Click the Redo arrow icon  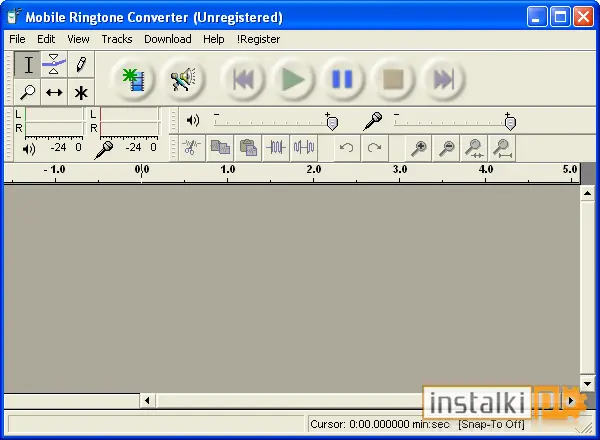tap(374, 147)
